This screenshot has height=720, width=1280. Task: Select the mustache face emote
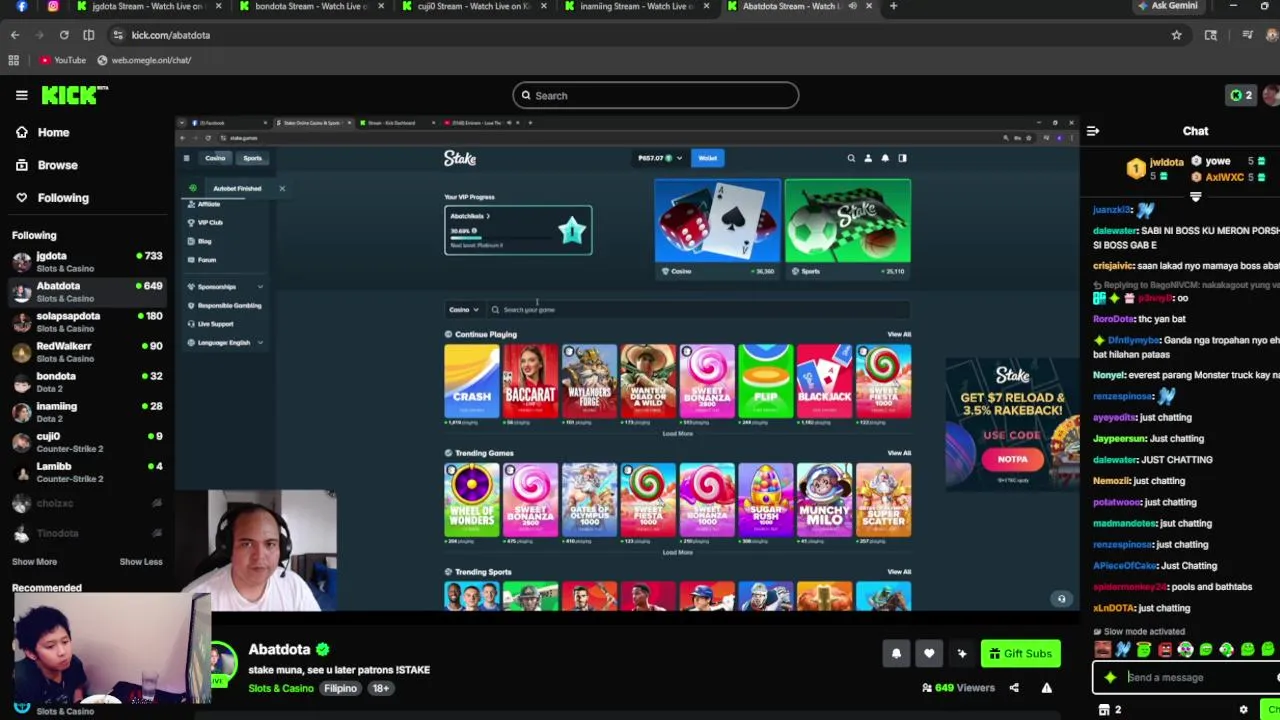(x=1102, y=650)
